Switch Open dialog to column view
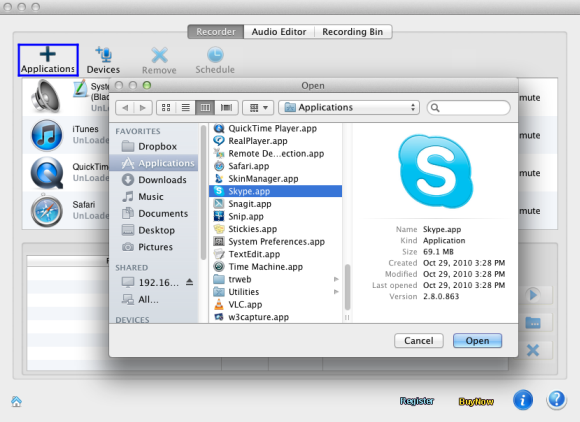This screenshot has width=580, height=422. click(x=205, y=108)
